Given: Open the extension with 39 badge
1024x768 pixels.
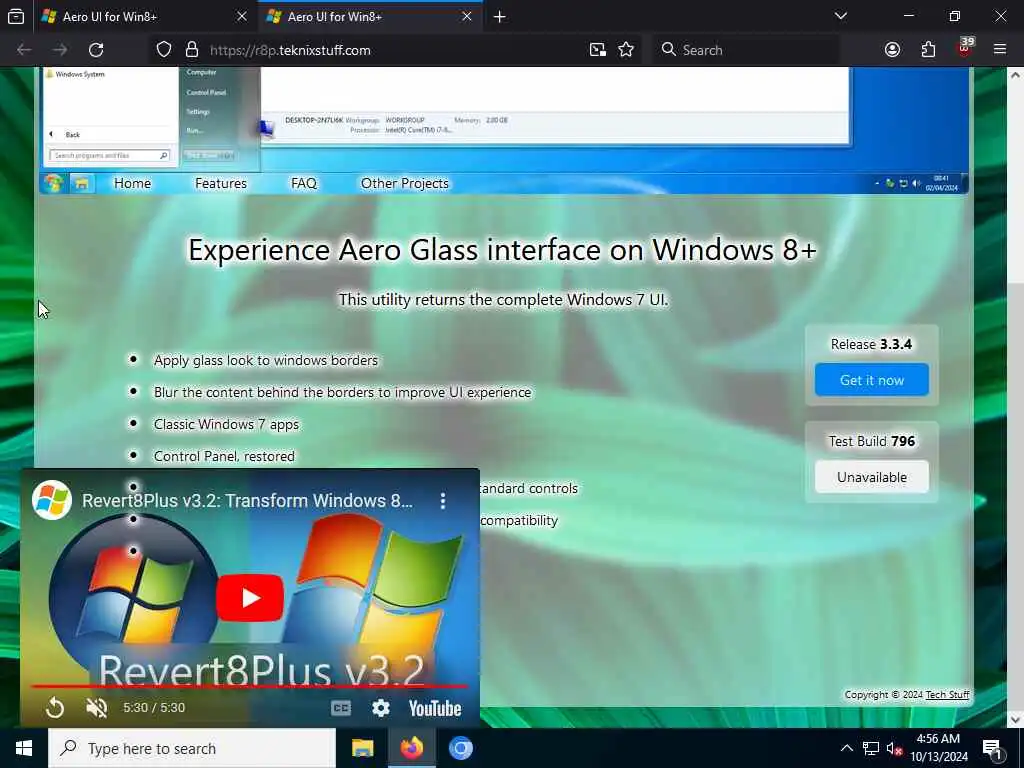Looking at the screenshot, I should point(965,48).
